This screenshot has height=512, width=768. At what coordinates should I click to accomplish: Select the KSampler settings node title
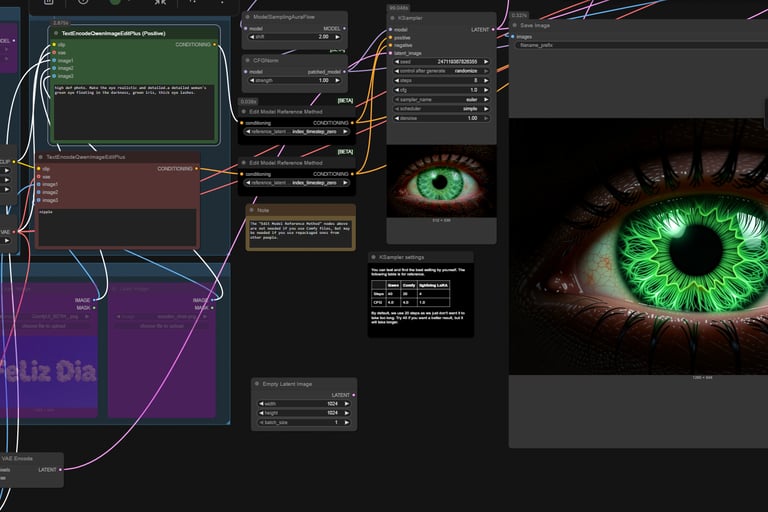click(x=402, y=257)
